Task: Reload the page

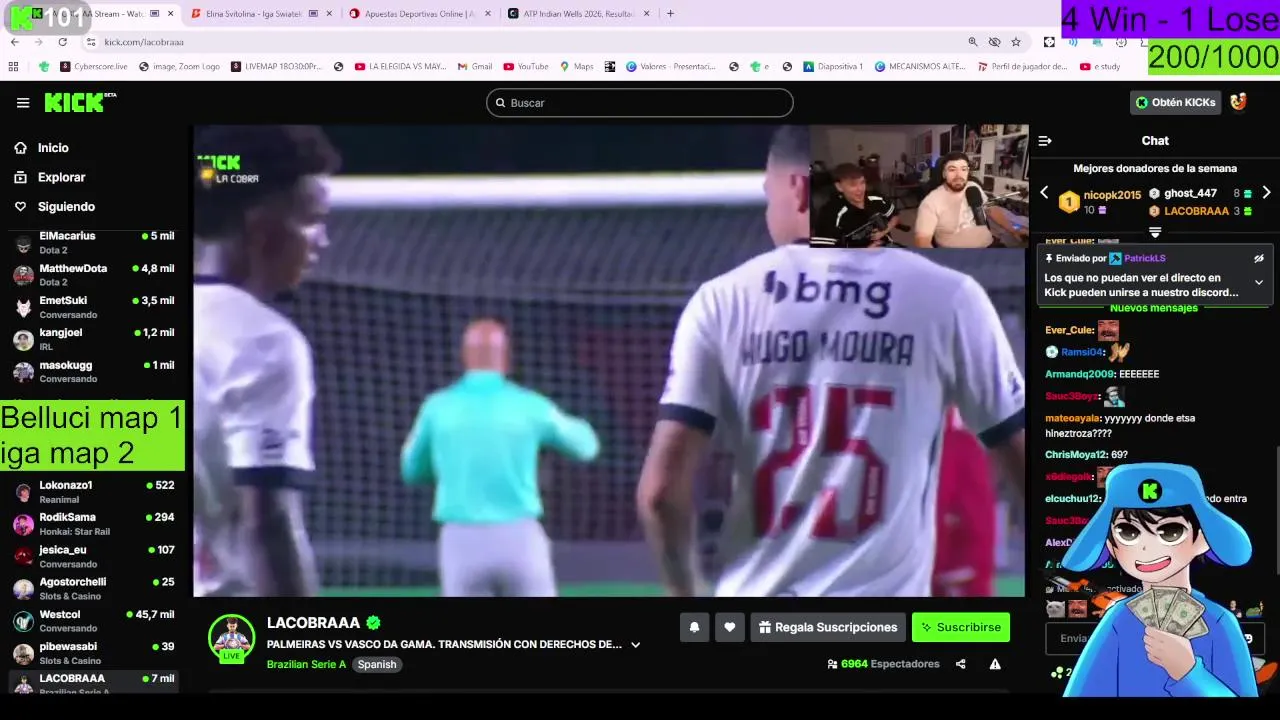Action: [62, 42]
